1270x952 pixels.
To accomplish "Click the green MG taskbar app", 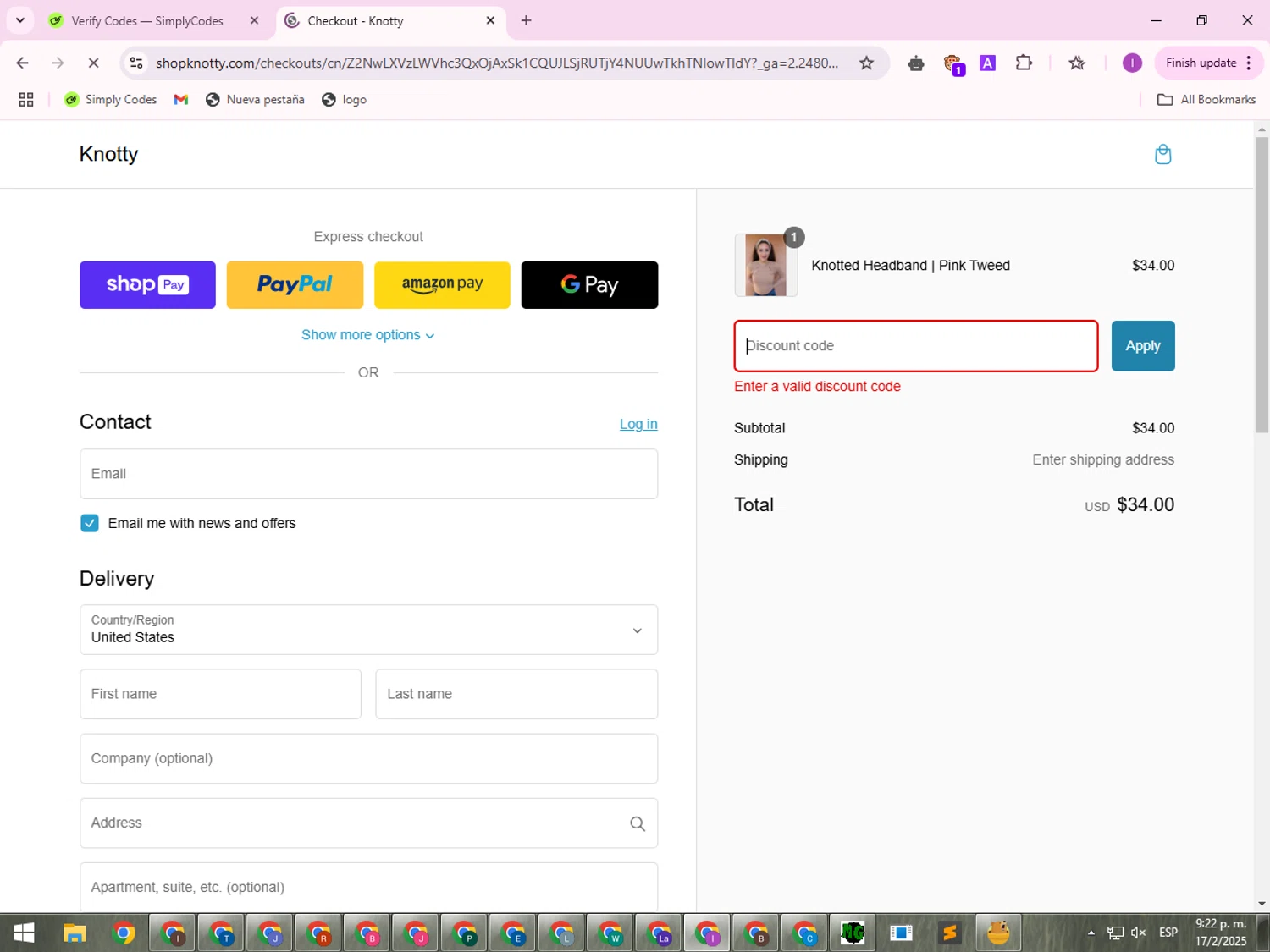I will 853,933.
